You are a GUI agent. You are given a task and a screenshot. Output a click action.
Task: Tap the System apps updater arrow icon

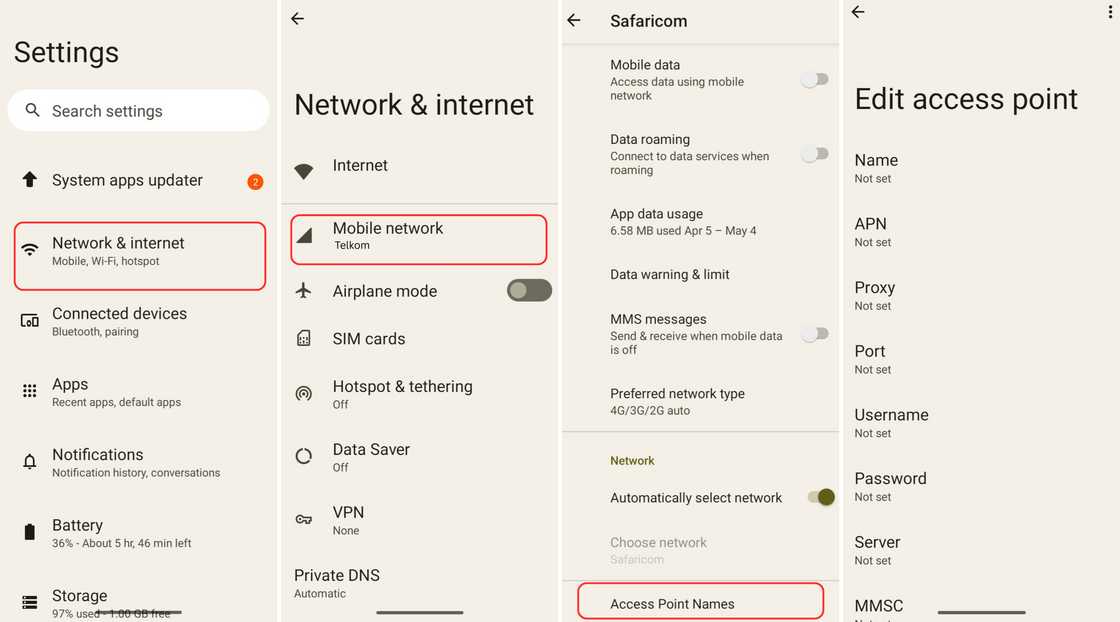(x=29, y=179)
